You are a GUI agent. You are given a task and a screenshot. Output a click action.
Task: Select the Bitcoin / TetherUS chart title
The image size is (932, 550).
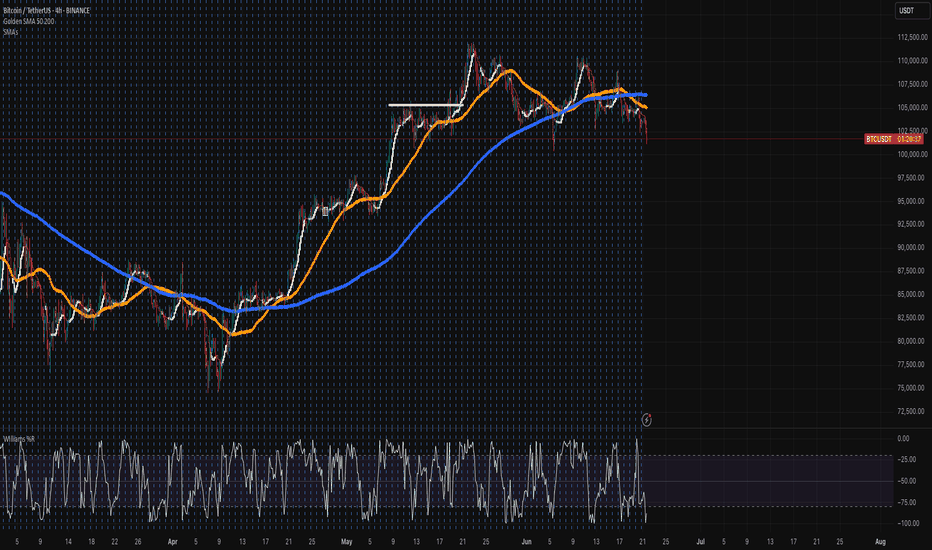pyautogui.click(x=46, y=11)
